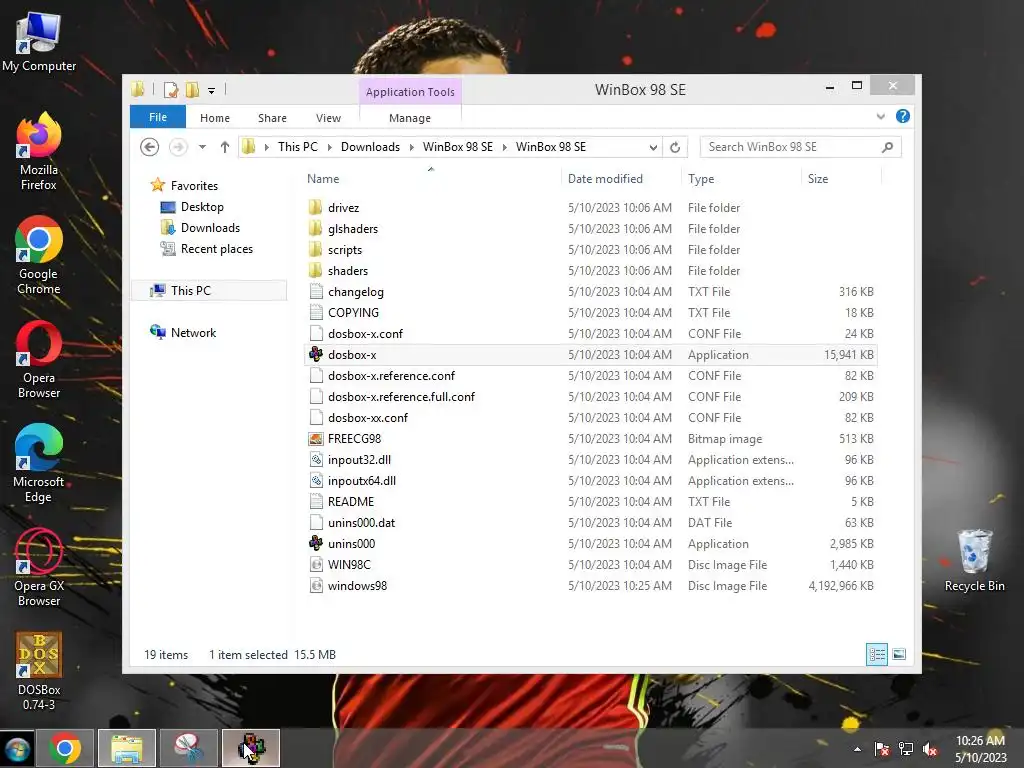Viewport: 1024px width, 768px height.
Task: Select Downloads in the navigation pane
Action: click(x=210, y=227)
